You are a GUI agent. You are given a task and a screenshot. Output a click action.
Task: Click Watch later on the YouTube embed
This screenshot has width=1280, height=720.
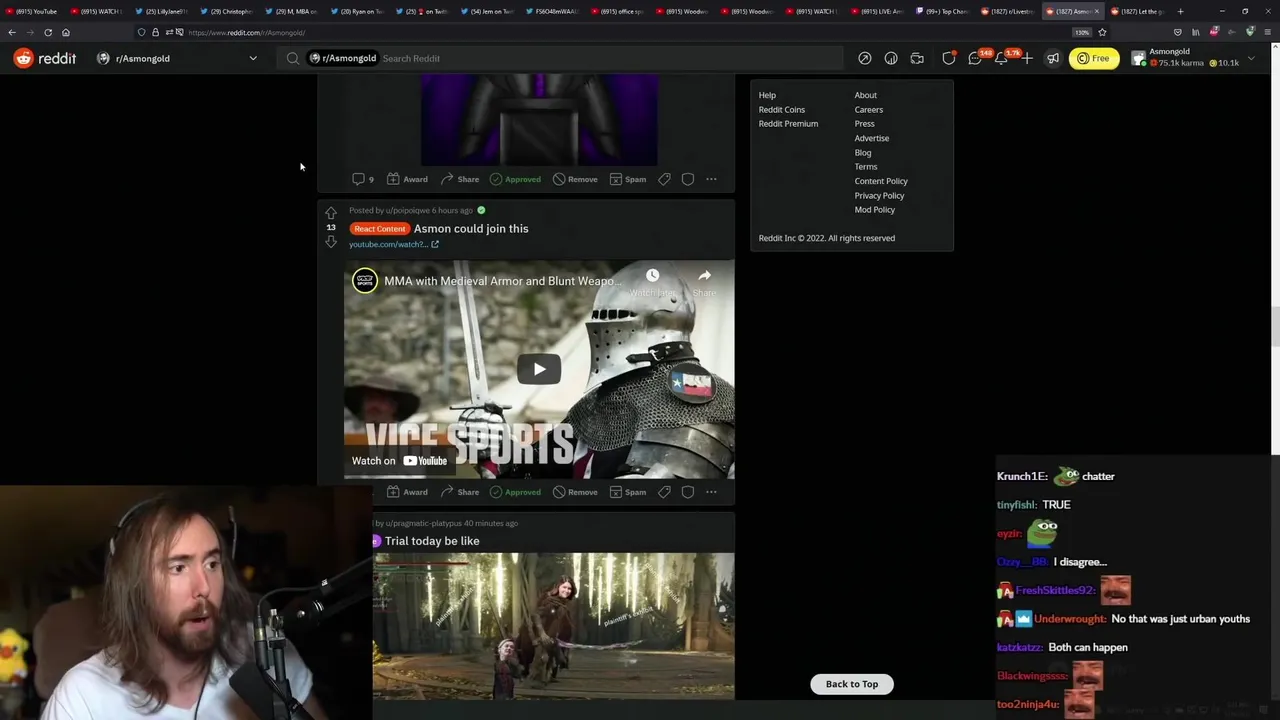pos(652,282)
